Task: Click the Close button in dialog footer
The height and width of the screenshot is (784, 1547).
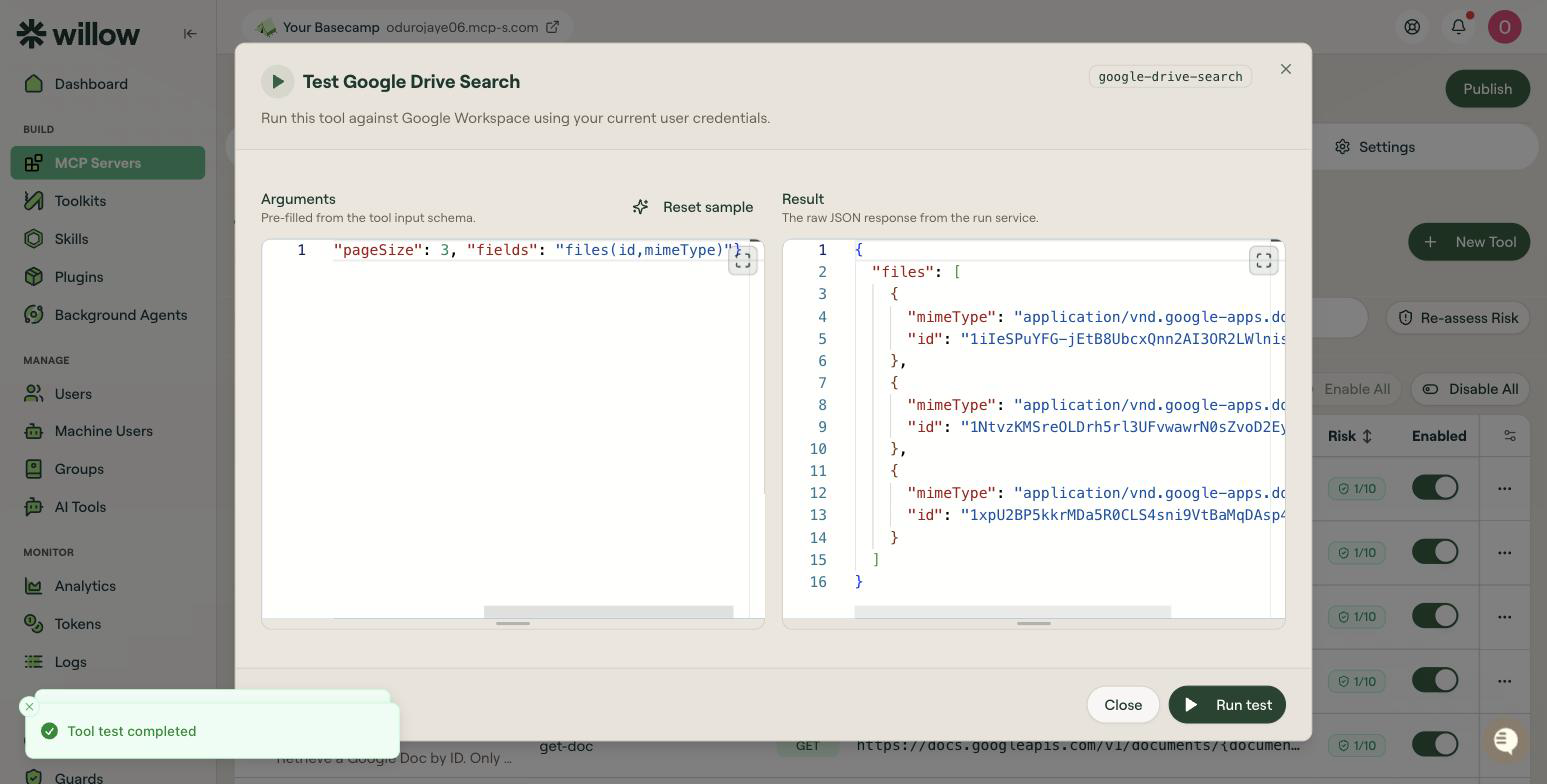Action: [1123, 705]
